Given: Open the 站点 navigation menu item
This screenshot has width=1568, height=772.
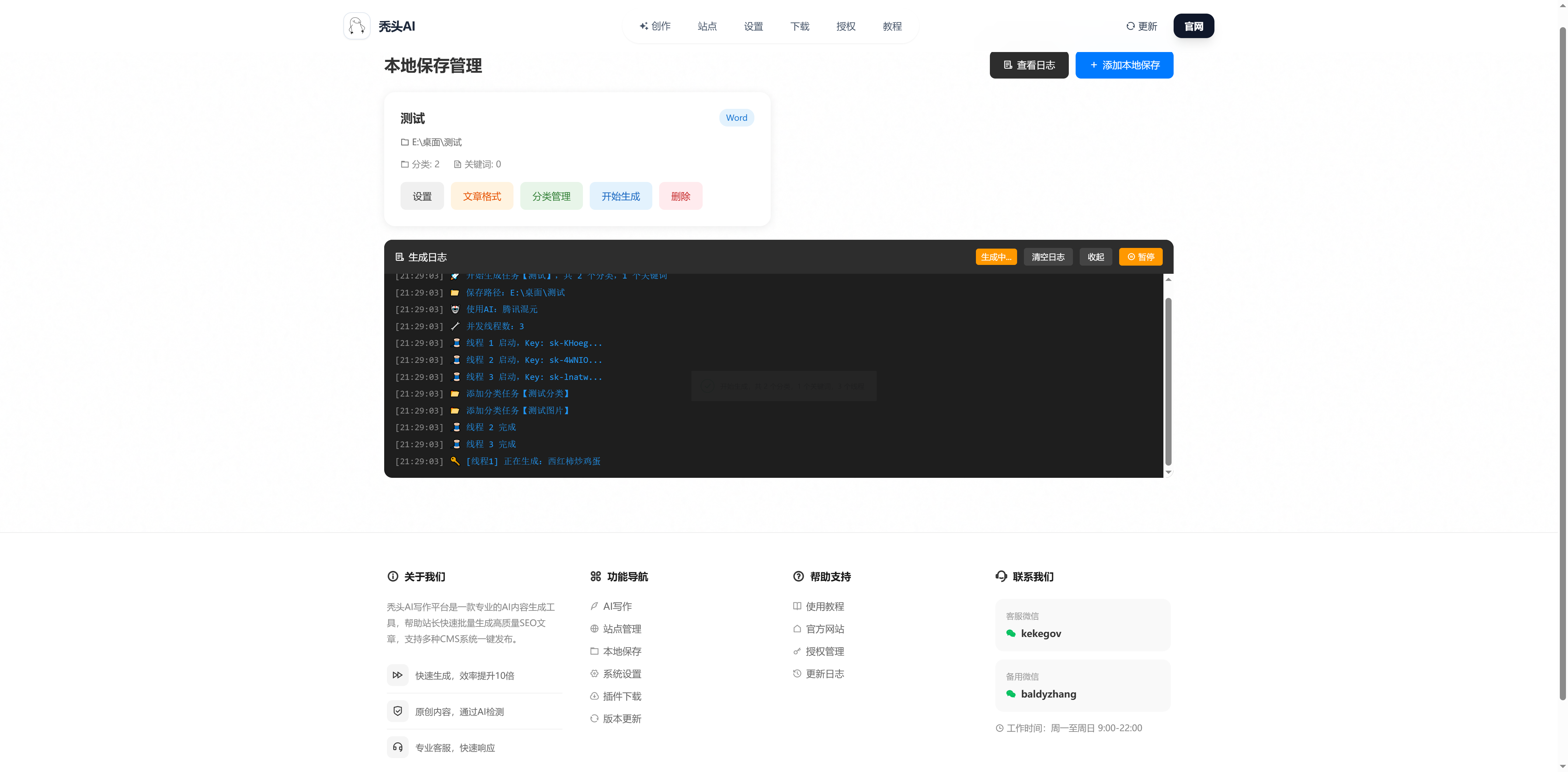Looking at the screenshot, I should [707, 26].
